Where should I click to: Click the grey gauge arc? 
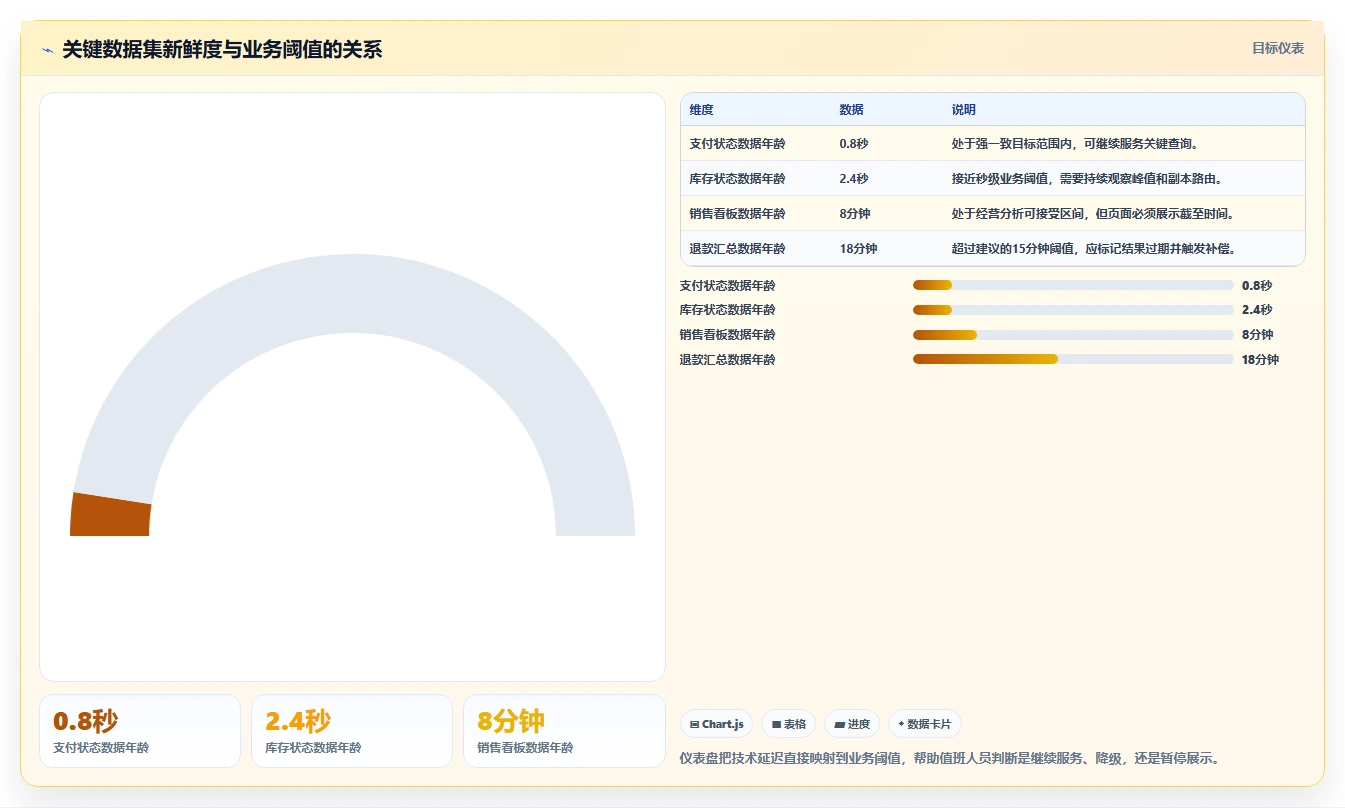352,295
